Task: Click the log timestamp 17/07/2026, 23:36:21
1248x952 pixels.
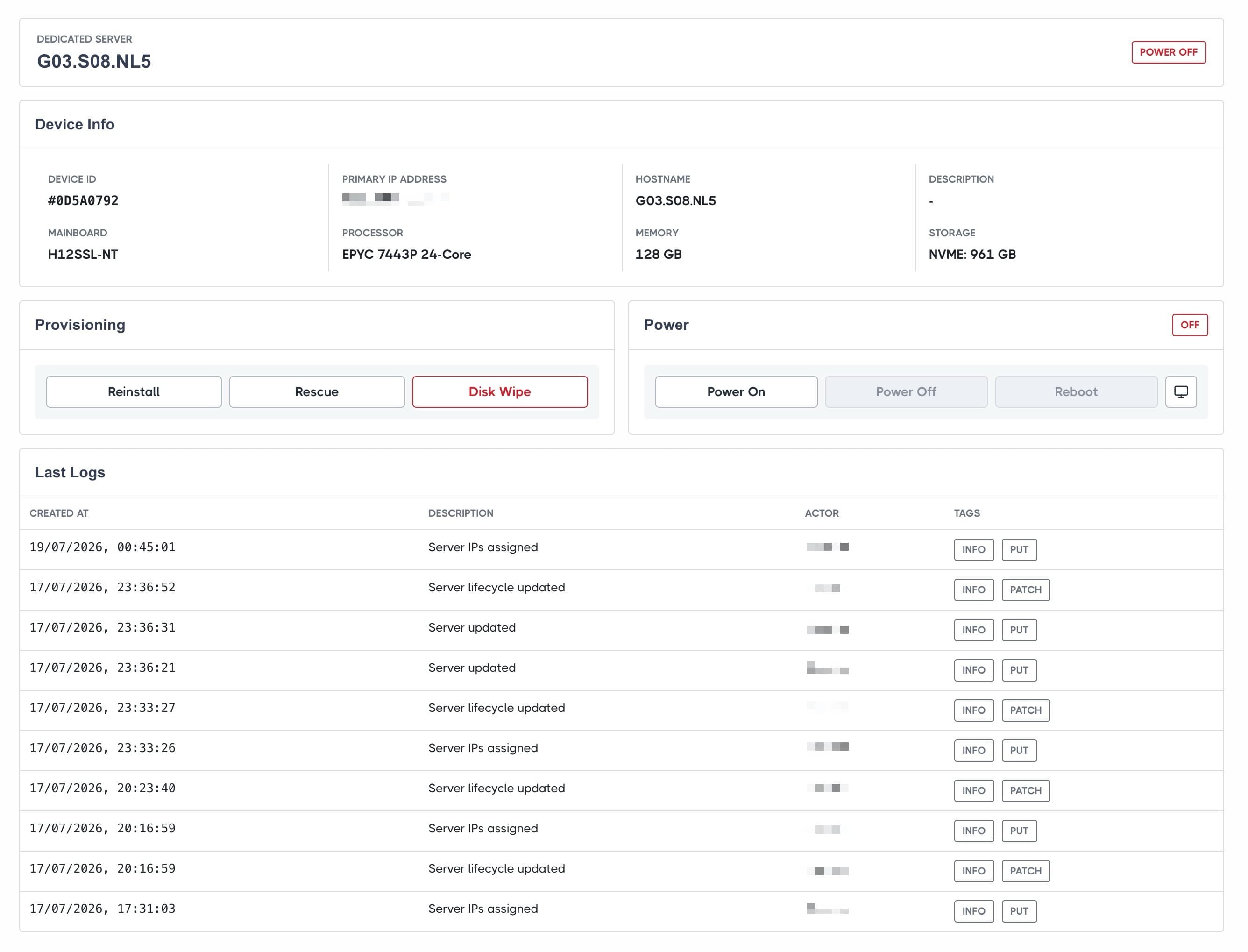Action: point(103,668)
